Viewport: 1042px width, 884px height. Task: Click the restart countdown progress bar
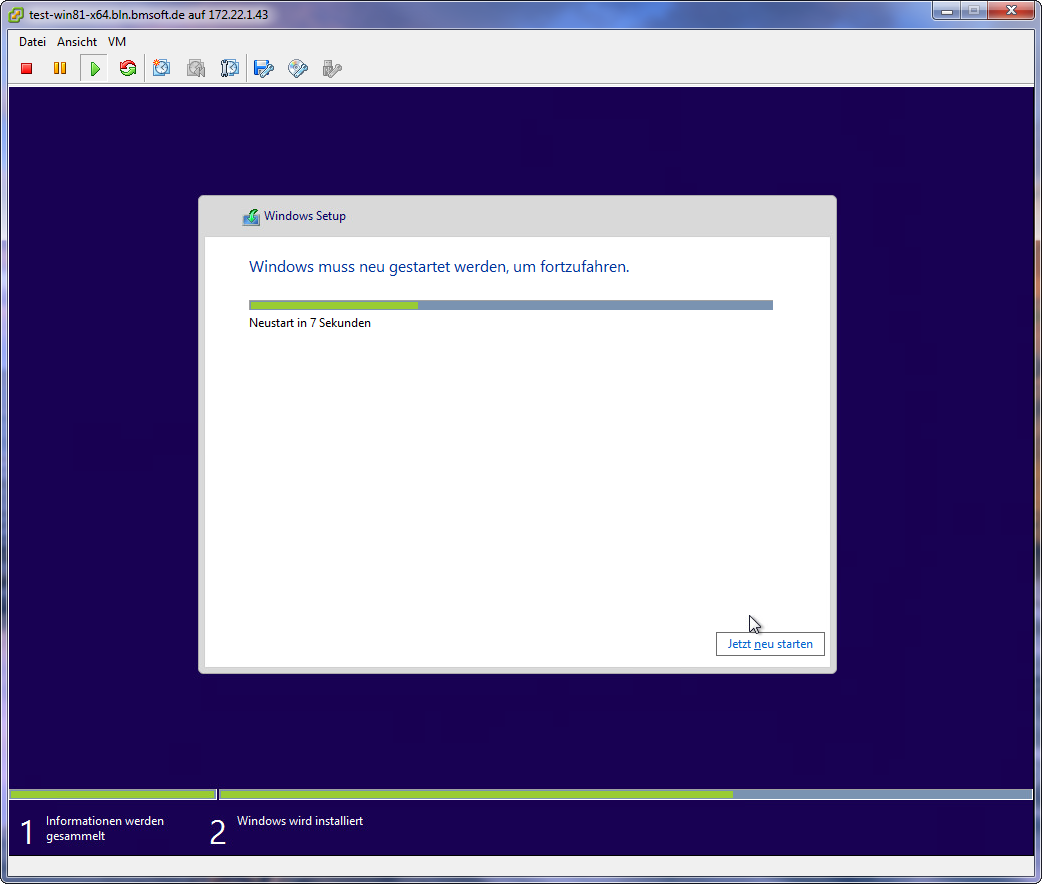point(511,305)
